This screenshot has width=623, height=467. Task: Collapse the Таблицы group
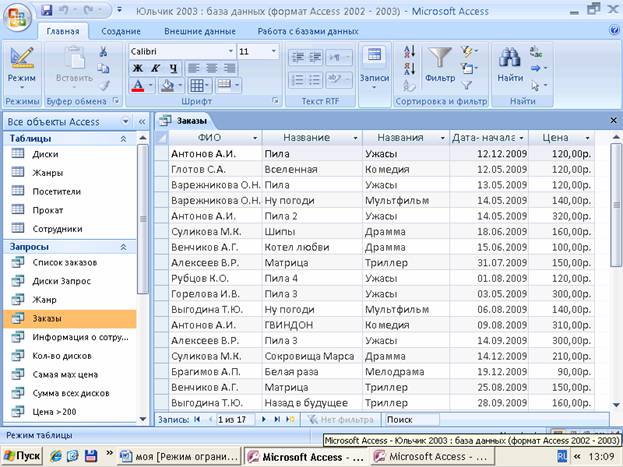[x=124, y=139]
